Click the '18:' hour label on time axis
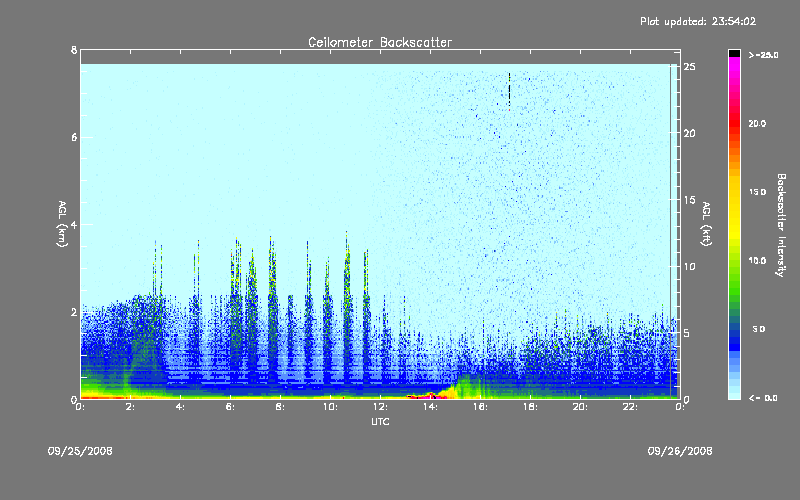Screen dimensions: 800x500 click(530, 407)
